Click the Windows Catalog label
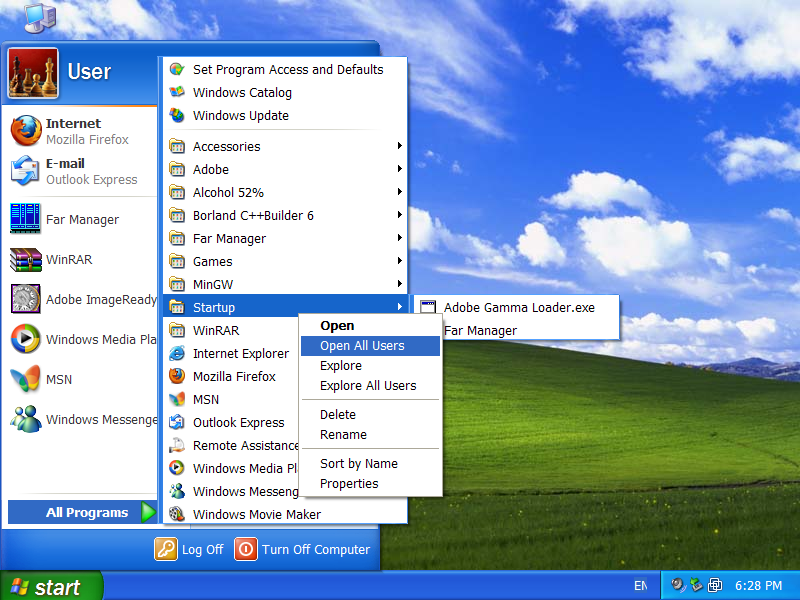This screenshot has width=800, height=600. tap(242, 92)
